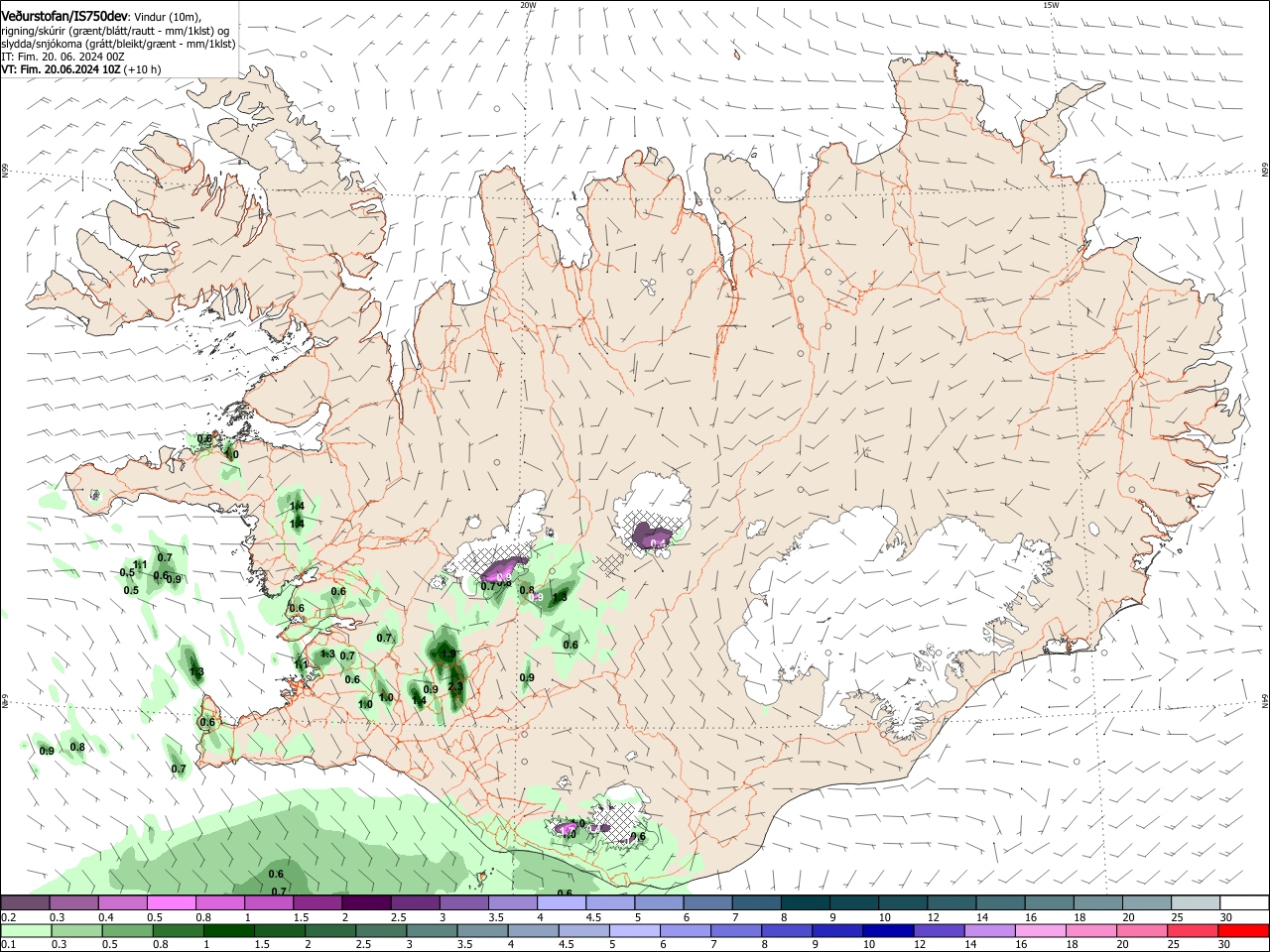Select the white snow swatch above 30
1270x952 pixels.
[1245, 903]
